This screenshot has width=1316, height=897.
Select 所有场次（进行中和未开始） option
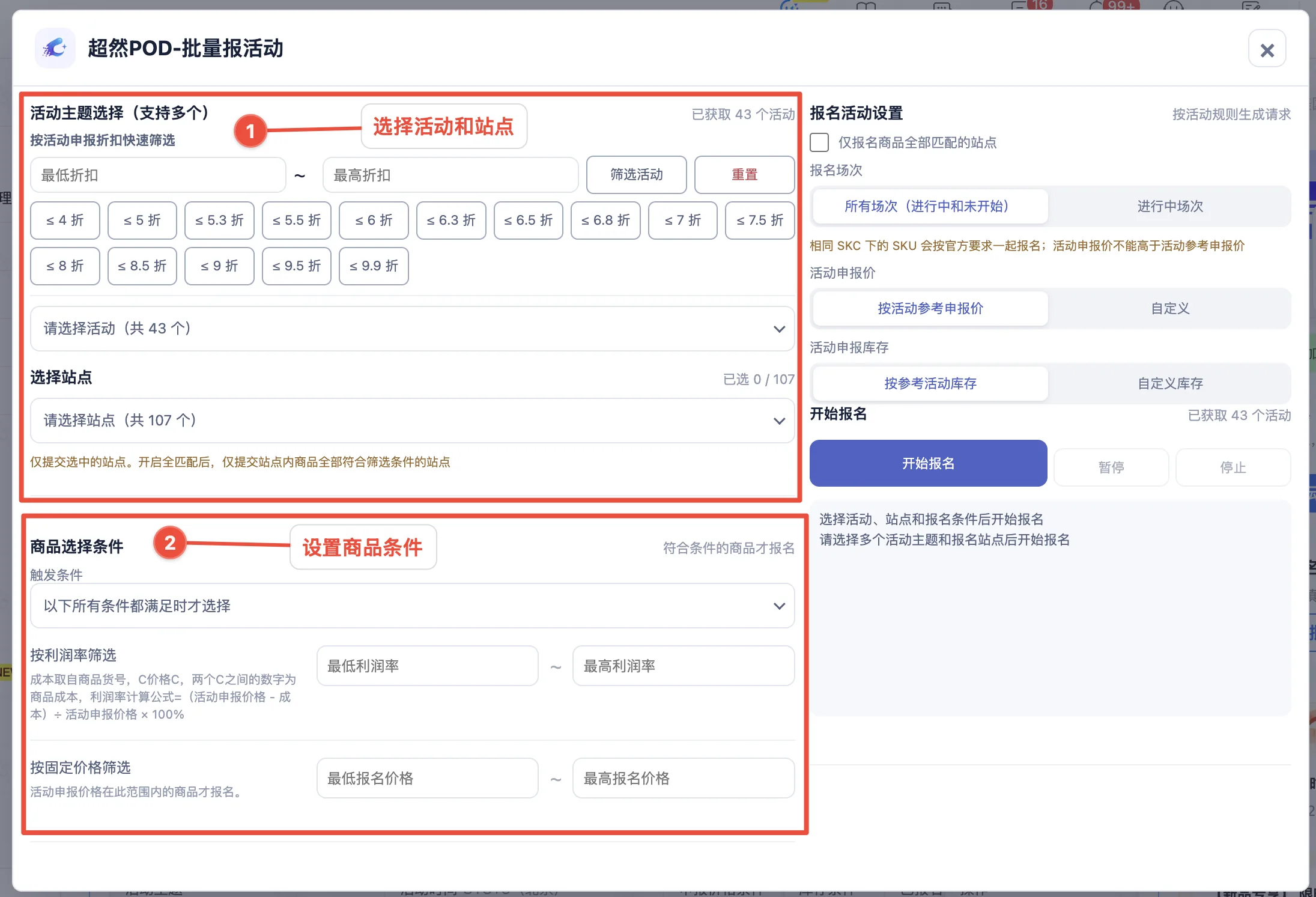click(x=930, y=206)
